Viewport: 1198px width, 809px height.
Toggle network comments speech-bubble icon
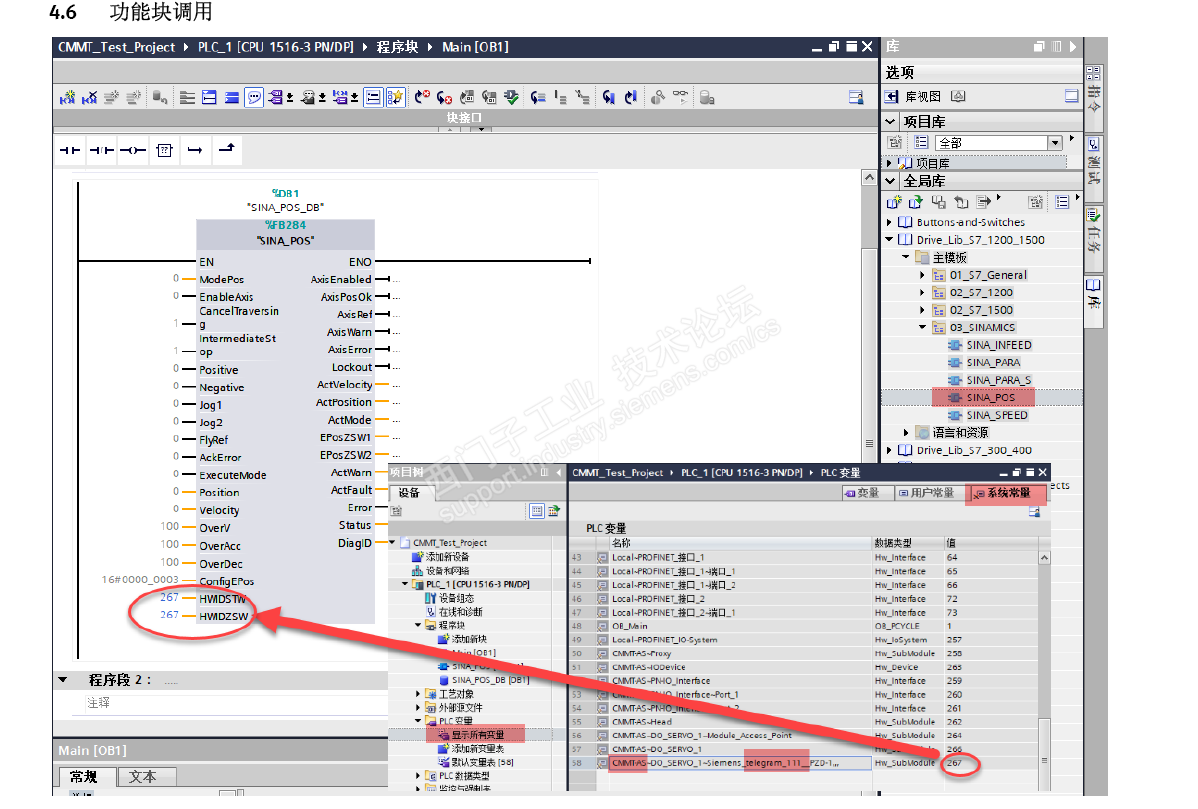pos(254,97)
